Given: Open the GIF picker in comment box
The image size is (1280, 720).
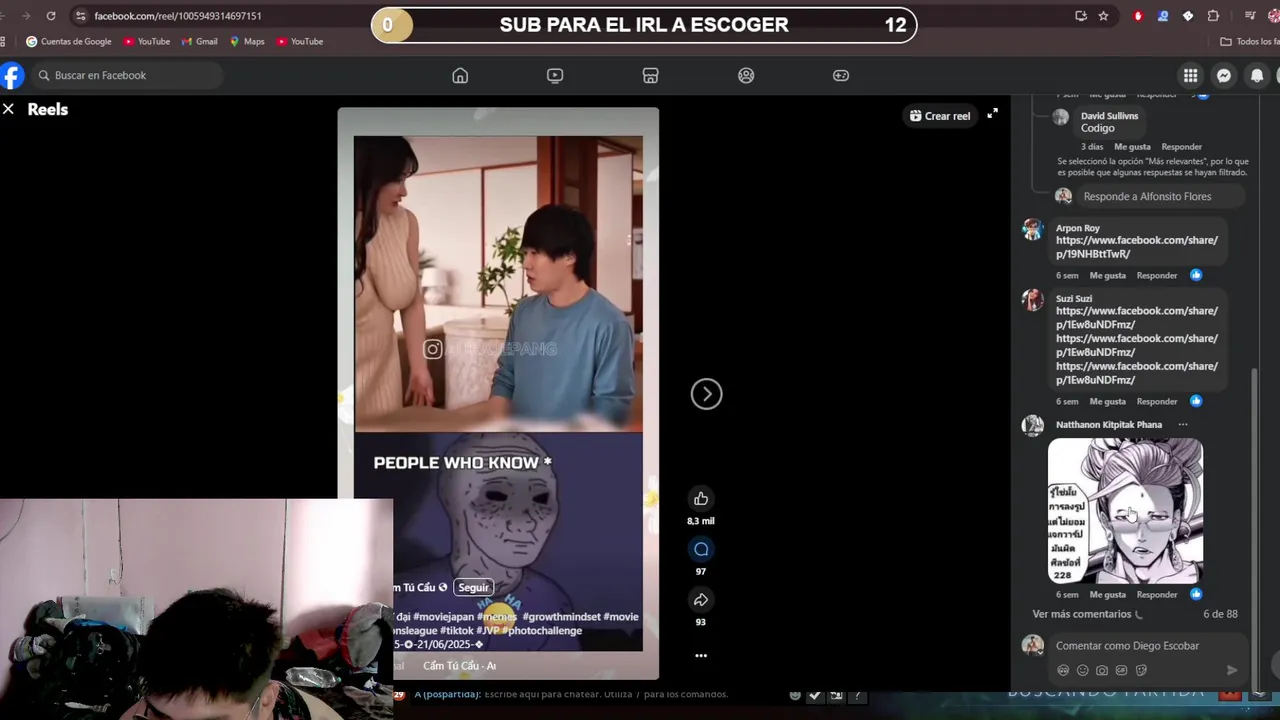Looking at the screenshot, I should tap(1121, 670).
